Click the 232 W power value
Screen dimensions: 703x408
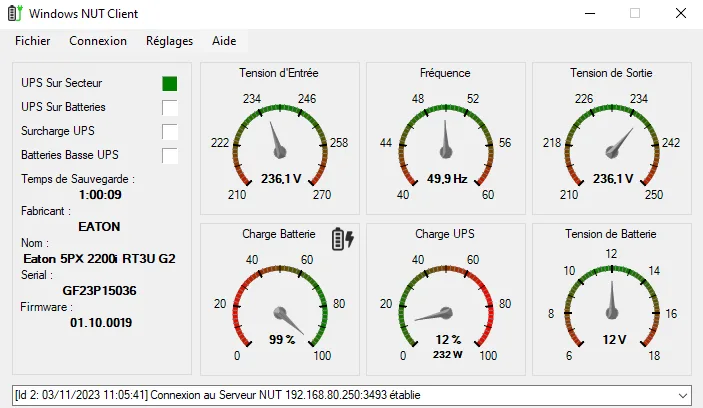(x=447, y=355)
